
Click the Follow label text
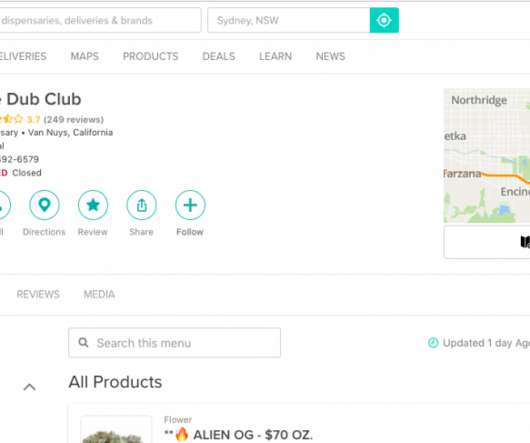(x=190, y=232)
